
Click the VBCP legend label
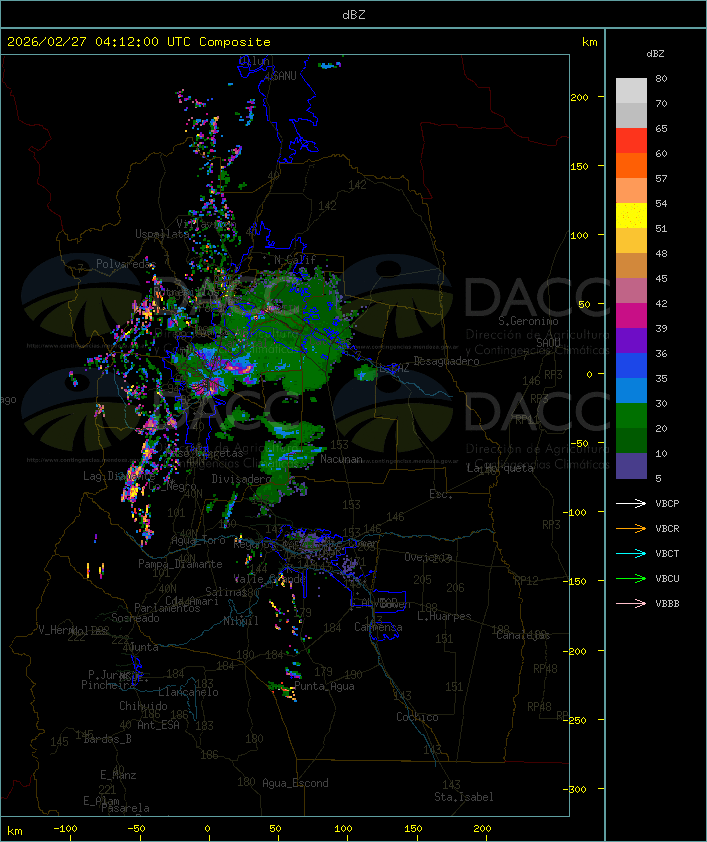click(667, 504)
